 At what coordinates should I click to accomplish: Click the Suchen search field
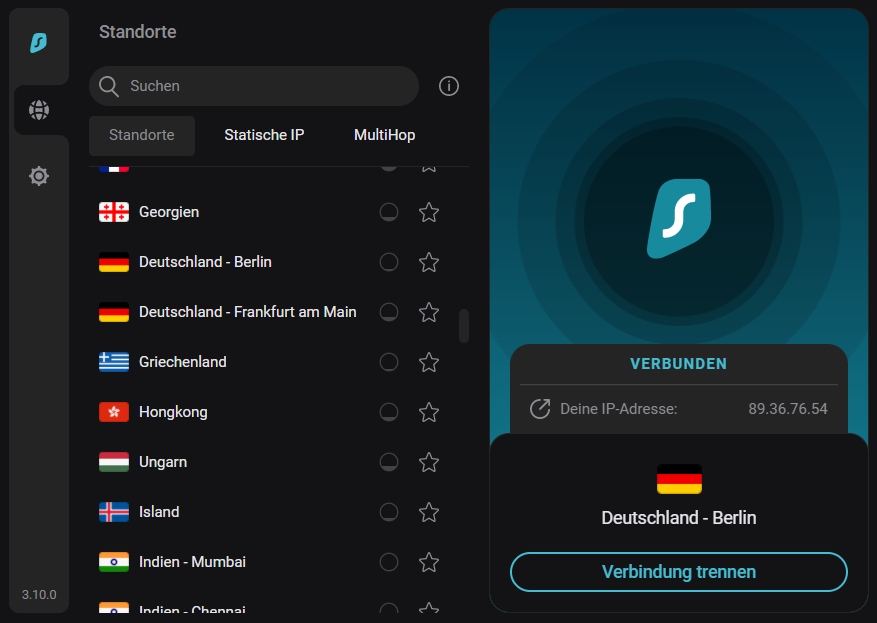[254, 86]
